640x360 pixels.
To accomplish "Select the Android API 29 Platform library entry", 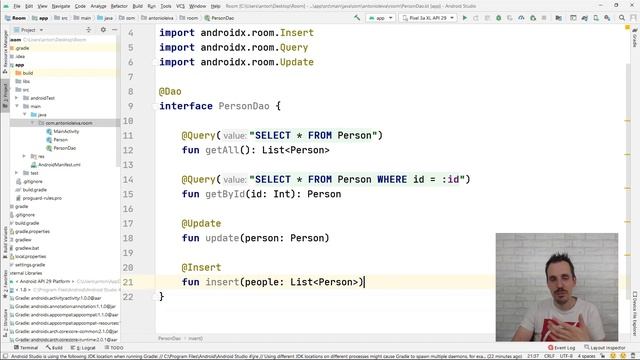I will (x=45, y=282).
